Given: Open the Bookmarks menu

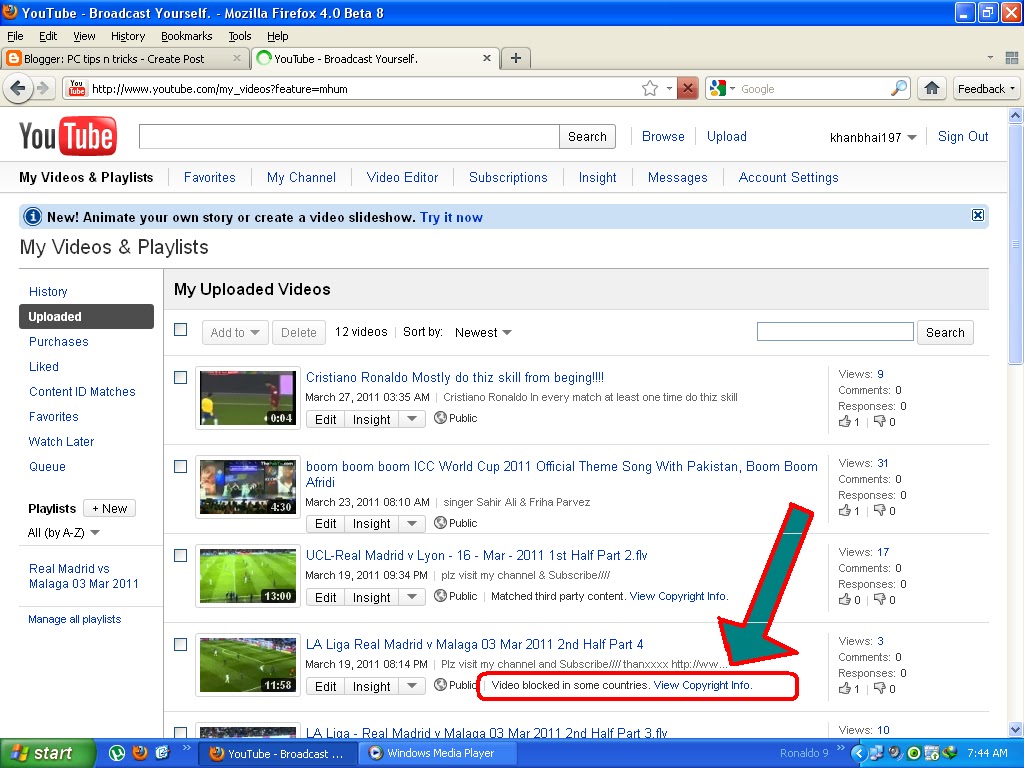Looking at the screenshot, I should [x=186, y=36].
